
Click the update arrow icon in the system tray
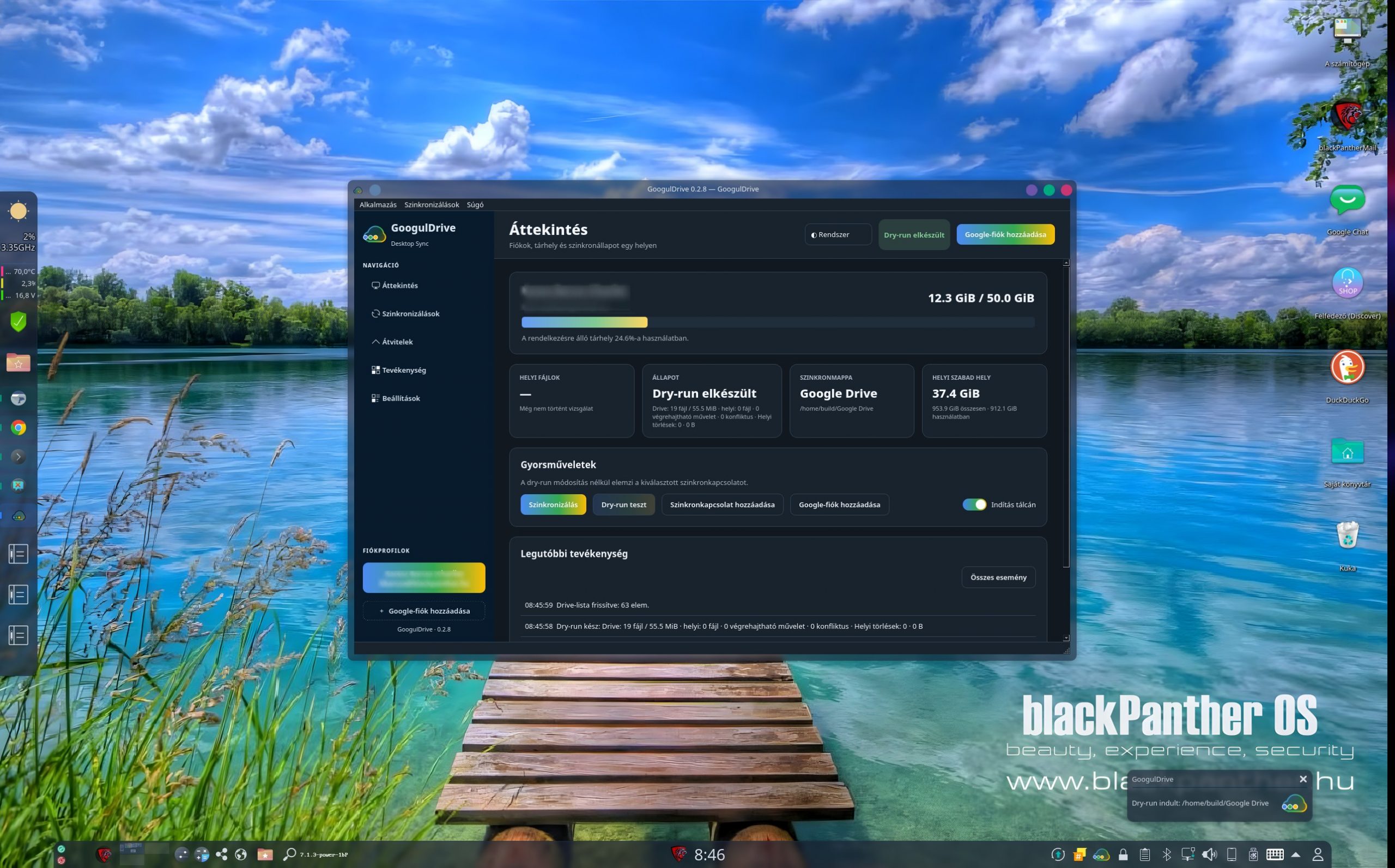1058,855
